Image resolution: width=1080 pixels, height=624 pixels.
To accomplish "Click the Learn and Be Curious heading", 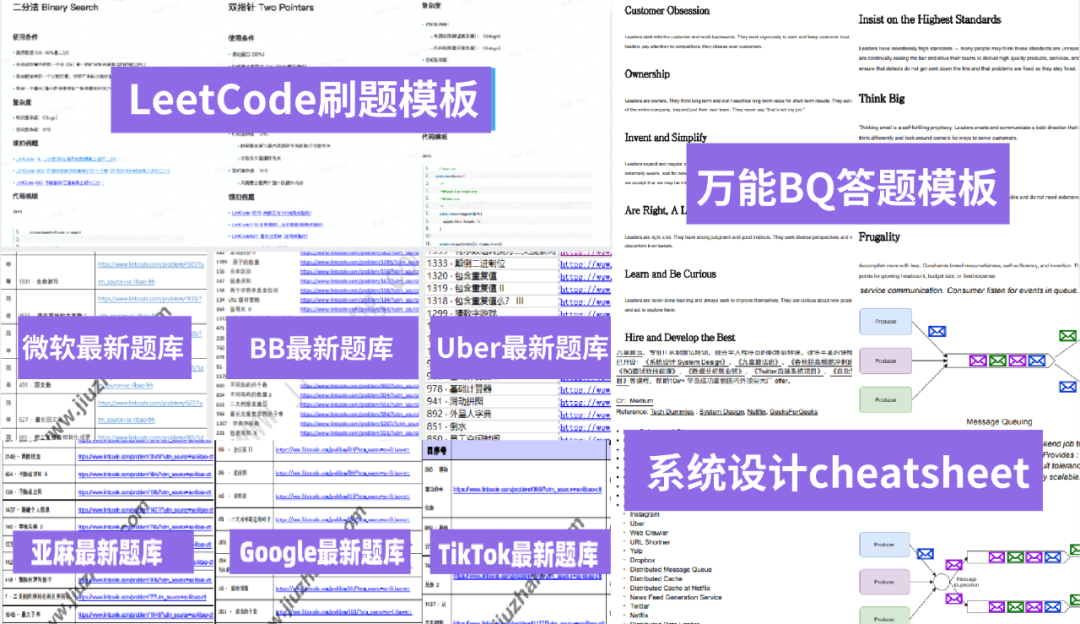I will [670, 274].
